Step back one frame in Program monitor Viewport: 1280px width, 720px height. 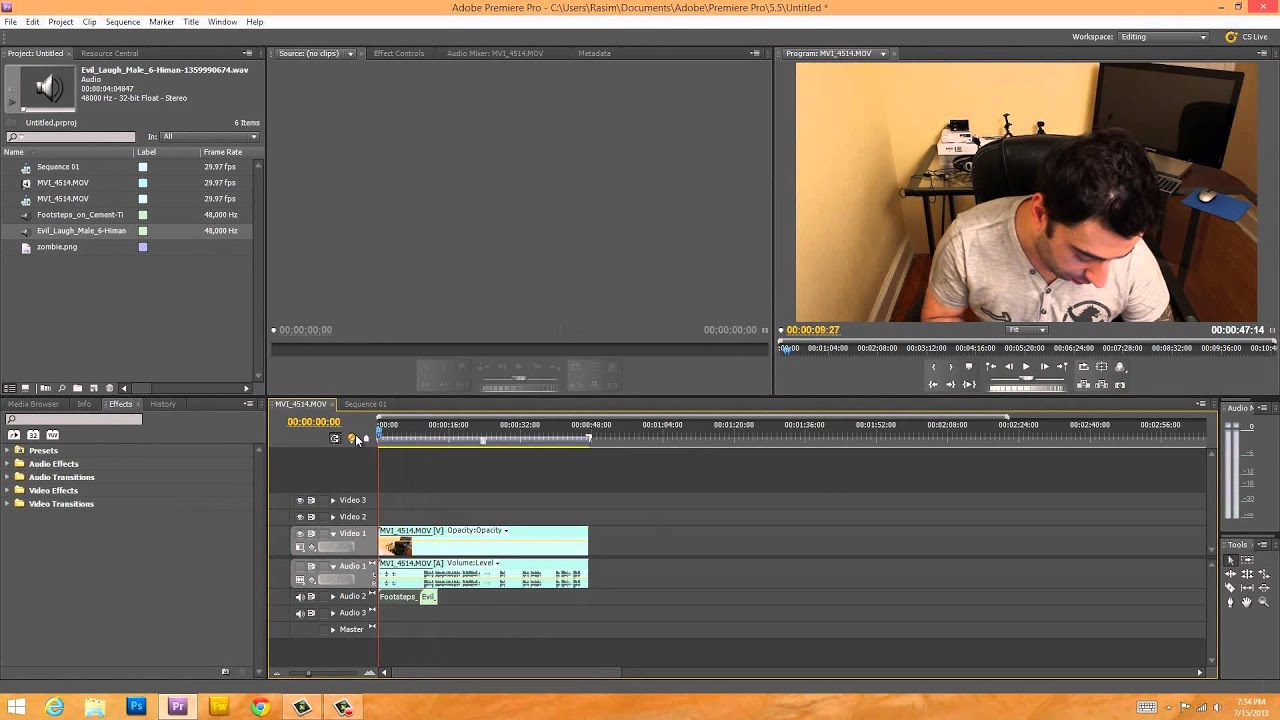1009,367
